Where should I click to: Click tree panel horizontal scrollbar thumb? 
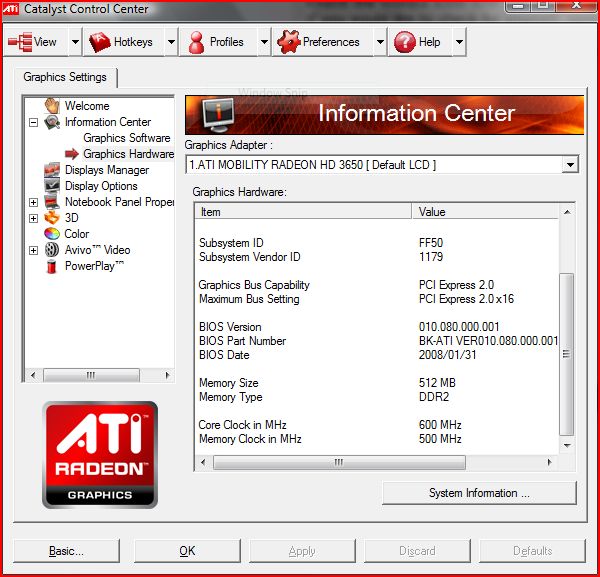coord(91,375)
